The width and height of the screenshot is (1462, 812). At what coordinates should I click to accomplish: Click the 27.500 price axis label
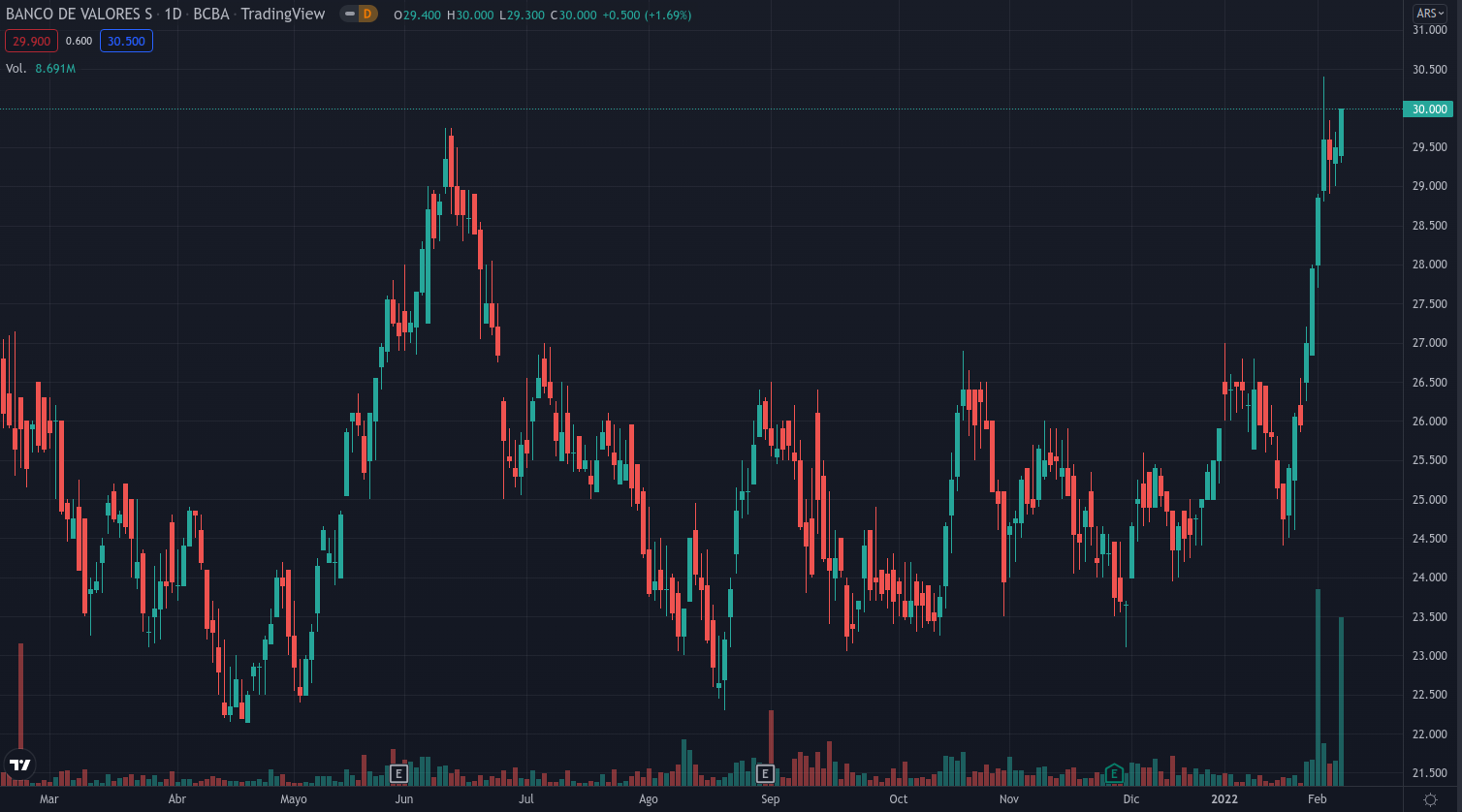click(x=1430, y=304)
